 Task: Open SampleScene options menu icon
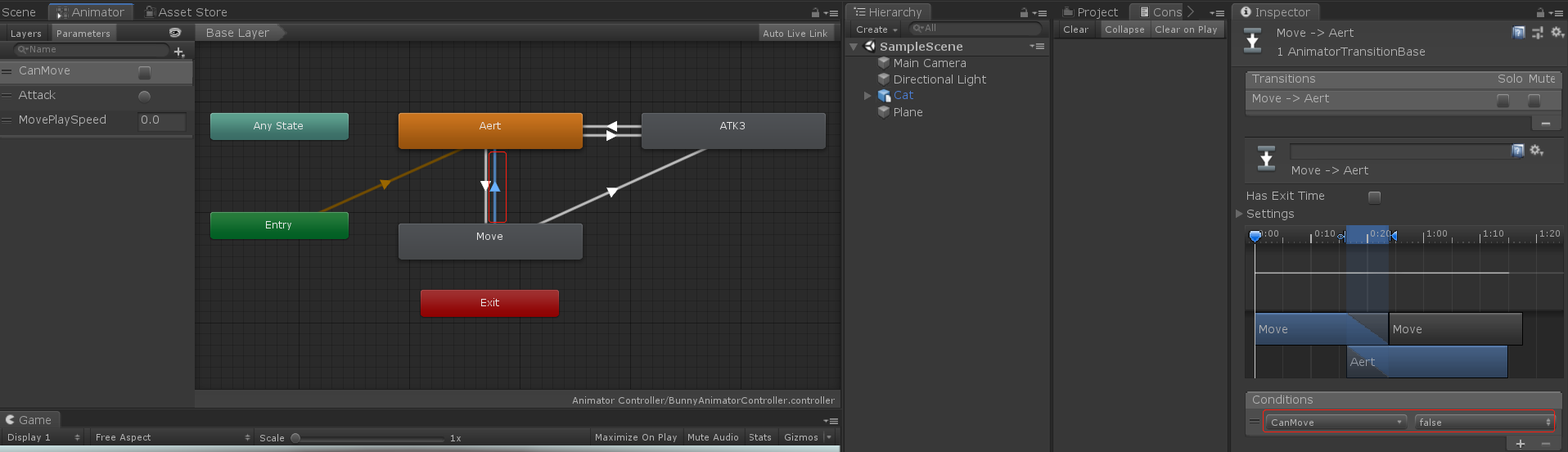pos(1037,47)
